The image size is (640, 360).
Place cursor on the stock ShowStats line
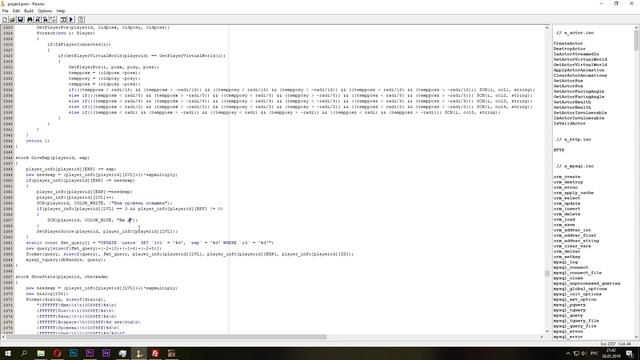[62, 277]
